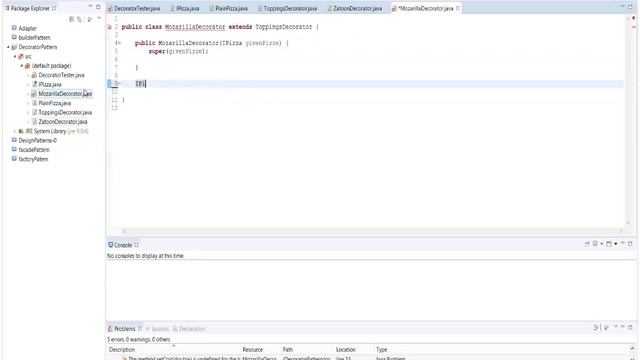This screenshot has height=360, width=640.
Task: Click Display Selected Console icon
Action: coord(595,244)
